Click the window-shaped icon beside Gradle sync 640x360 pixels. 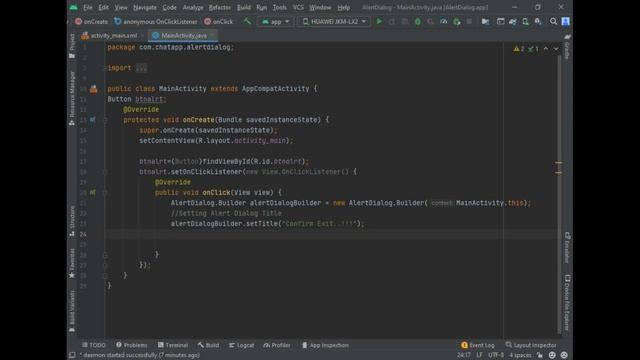(500, 21)
